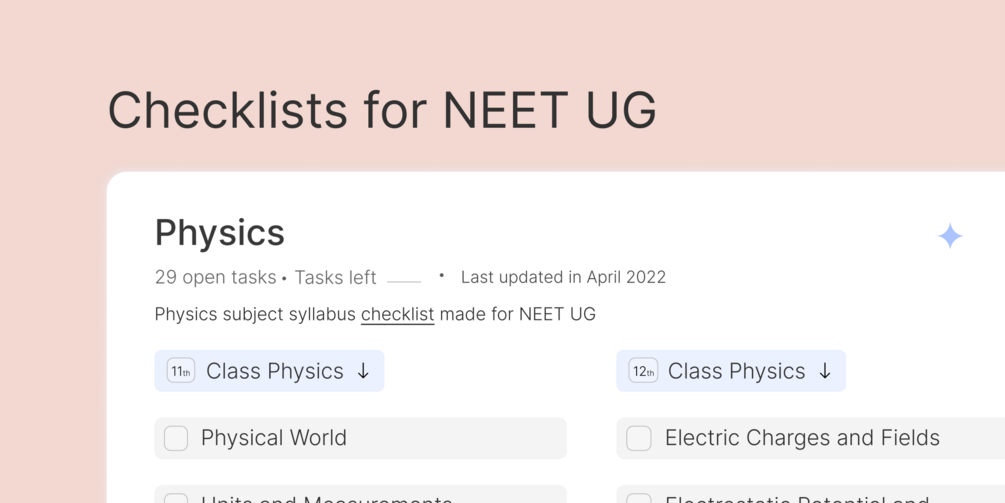Click the blue sparkle star icon
The height and width of the screenshot is (503, 1005).
click(950, 236)
